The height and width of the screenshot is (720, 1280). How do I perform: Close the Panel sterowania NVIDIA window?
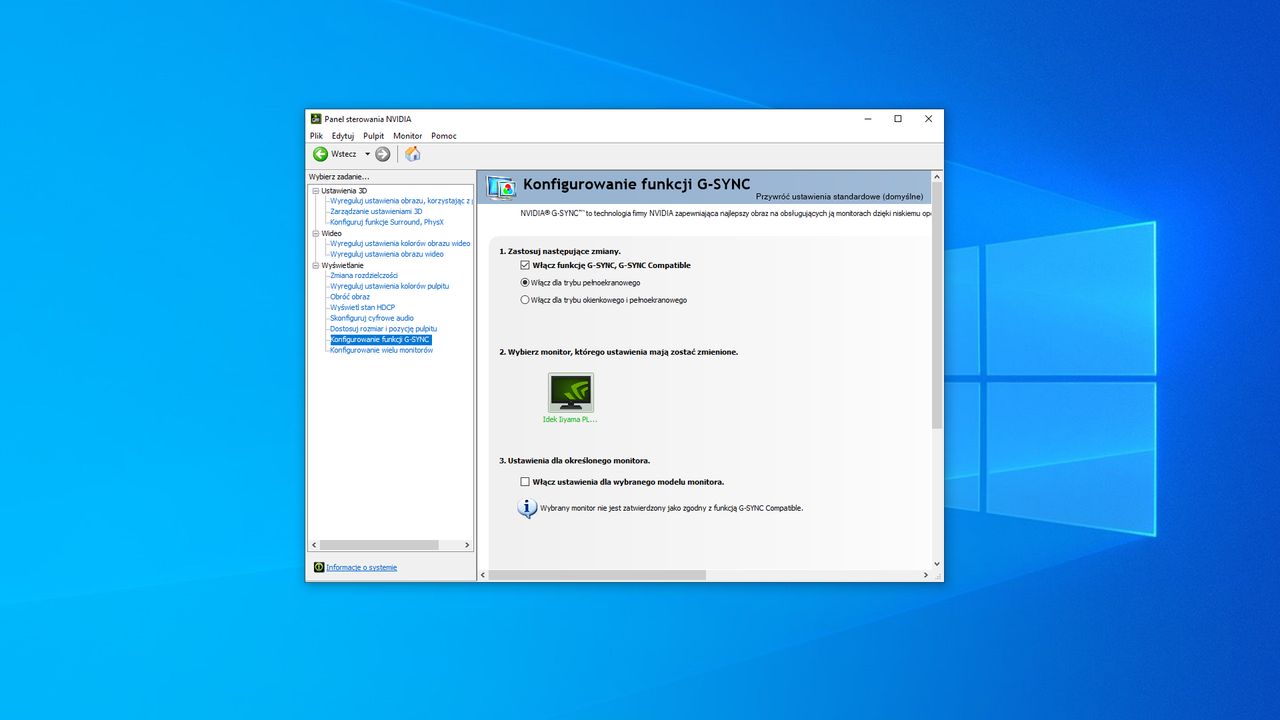928,119
